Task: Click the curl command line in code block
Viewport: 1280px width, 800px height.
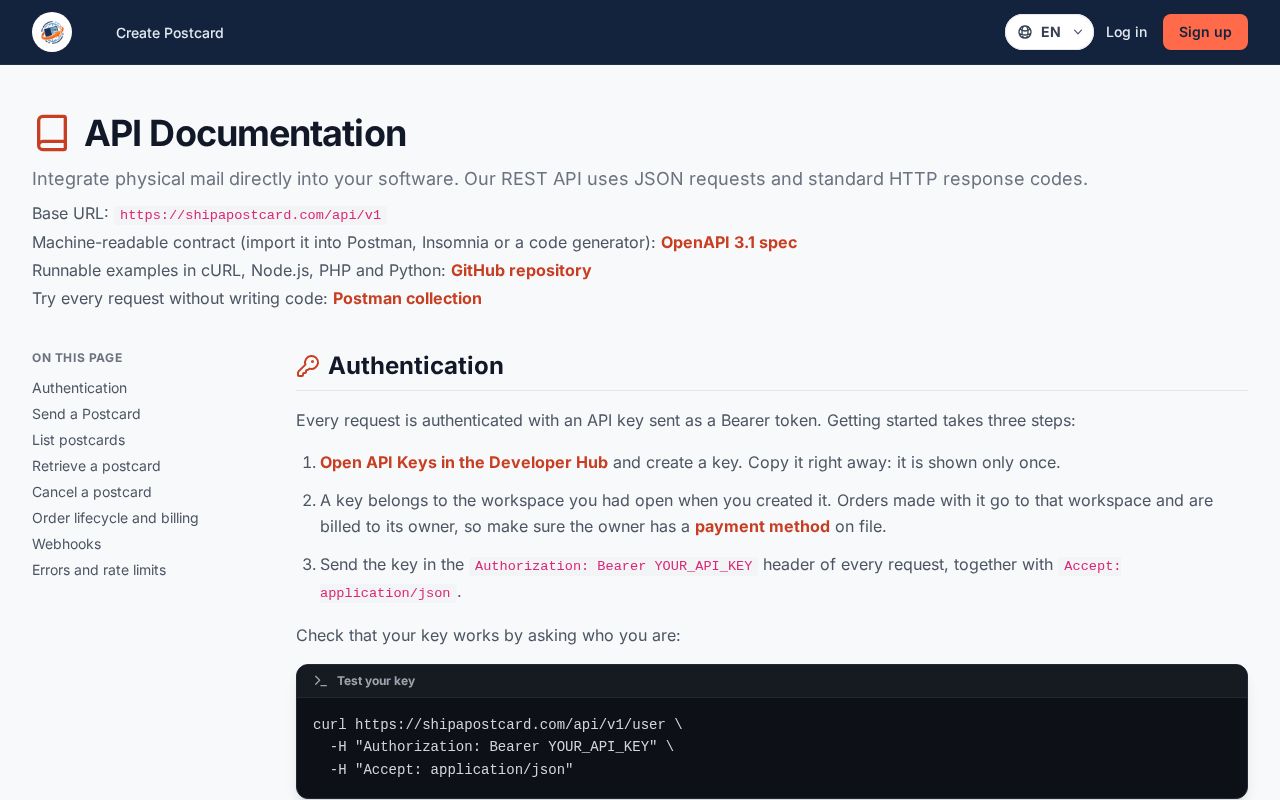Action: (497, 725)
